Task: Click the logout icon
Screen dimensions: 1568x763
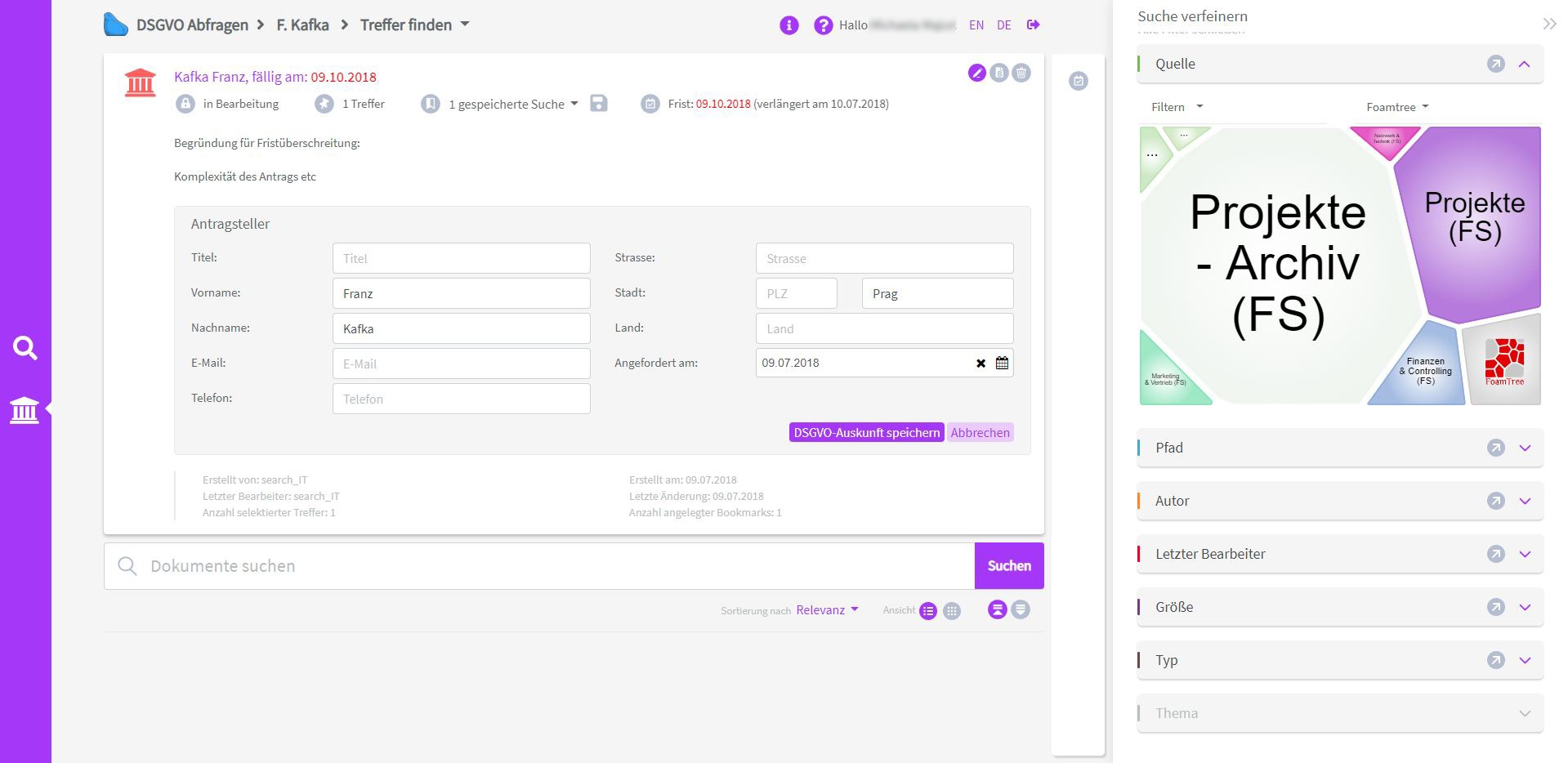Action: [1034, 25]
